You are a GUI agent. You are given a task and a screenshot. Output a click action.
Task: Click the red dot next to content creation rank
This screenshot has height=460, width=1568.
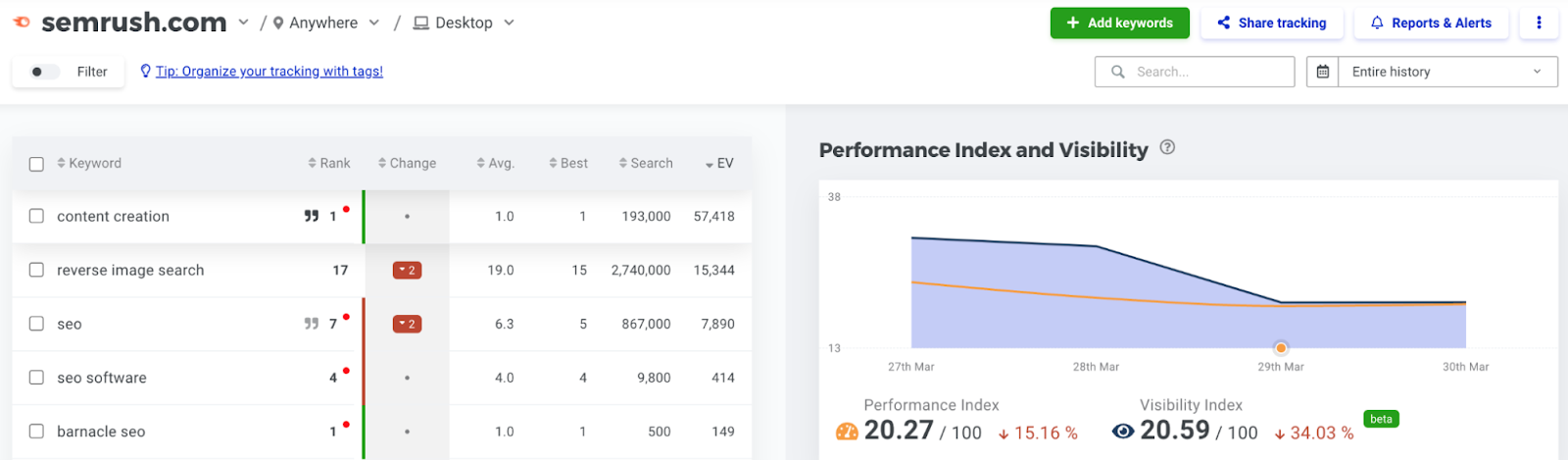coord(346,209)
